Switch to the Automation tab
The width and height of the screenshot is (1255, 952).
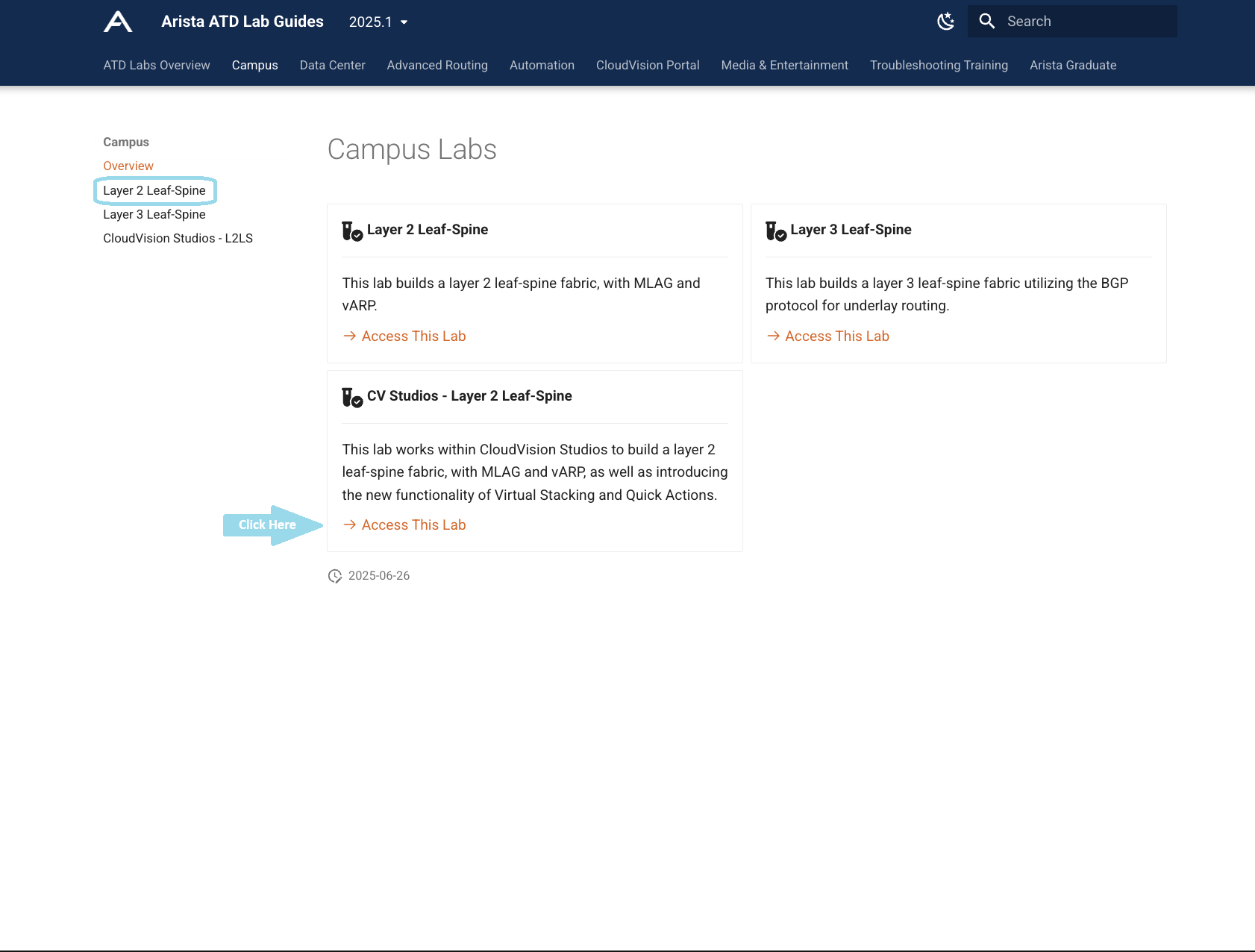[542, 66]
